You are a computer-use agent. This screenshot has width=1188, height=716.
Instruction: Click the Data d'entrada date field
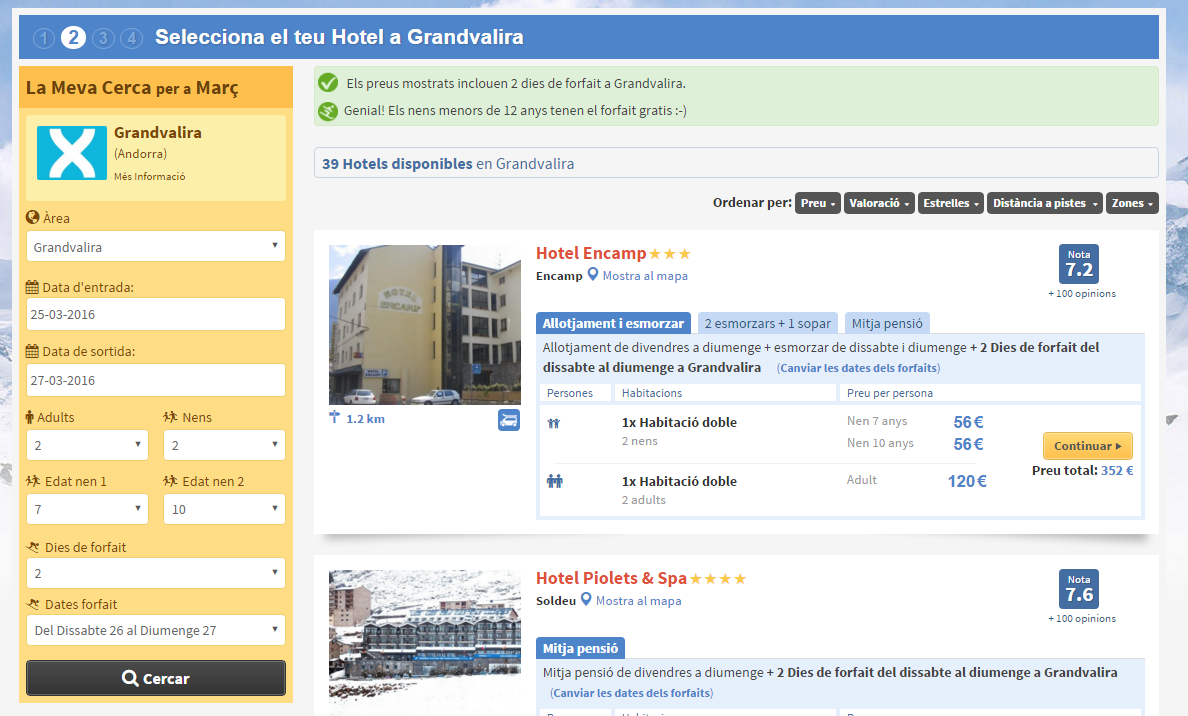coord(155,314)
